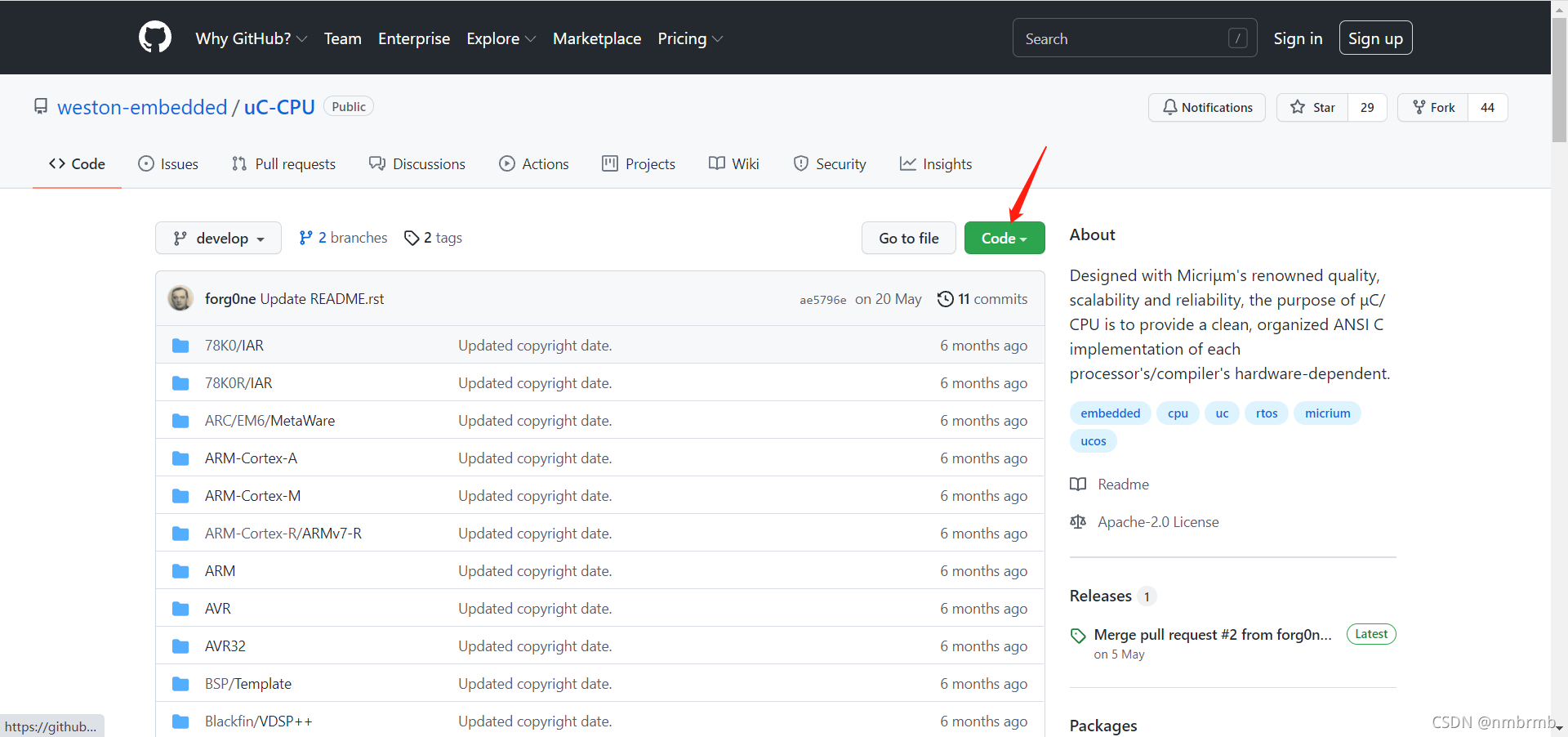Open the cpu topic tag
This screenshot has width=1568, height=737.
pyautogui.click(x=1178, y=413)
